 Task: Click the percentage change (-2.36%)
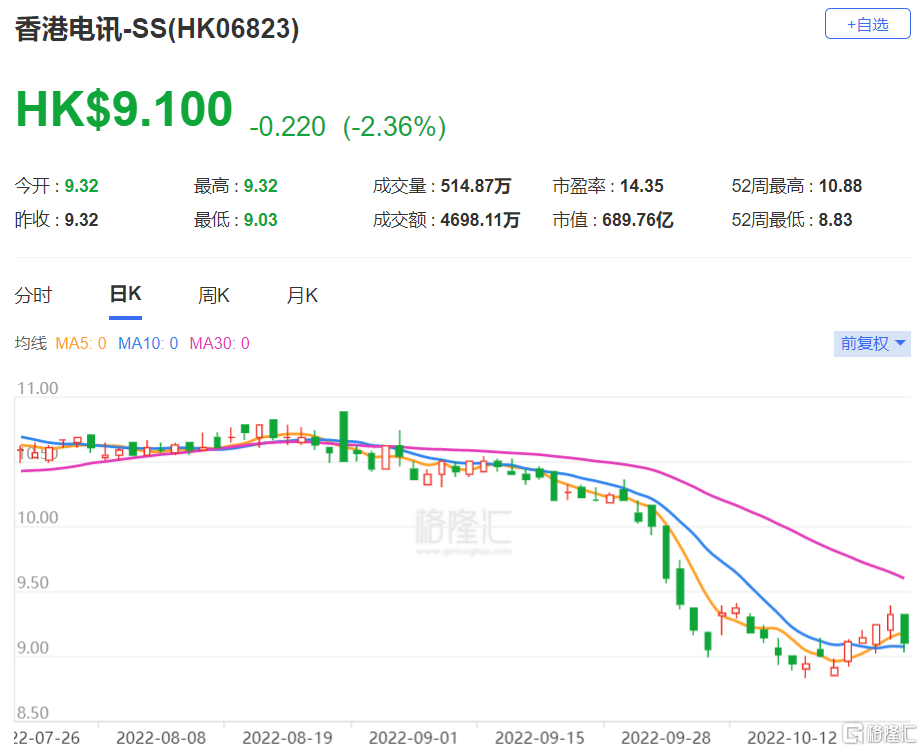coord(394,126)
